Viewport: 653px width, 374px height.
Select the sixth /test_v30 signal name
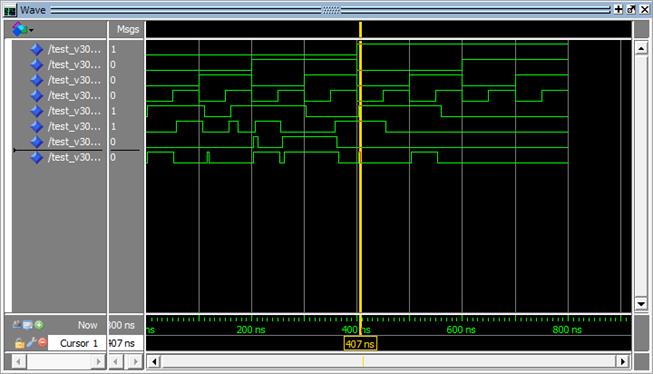coord(74,126)
